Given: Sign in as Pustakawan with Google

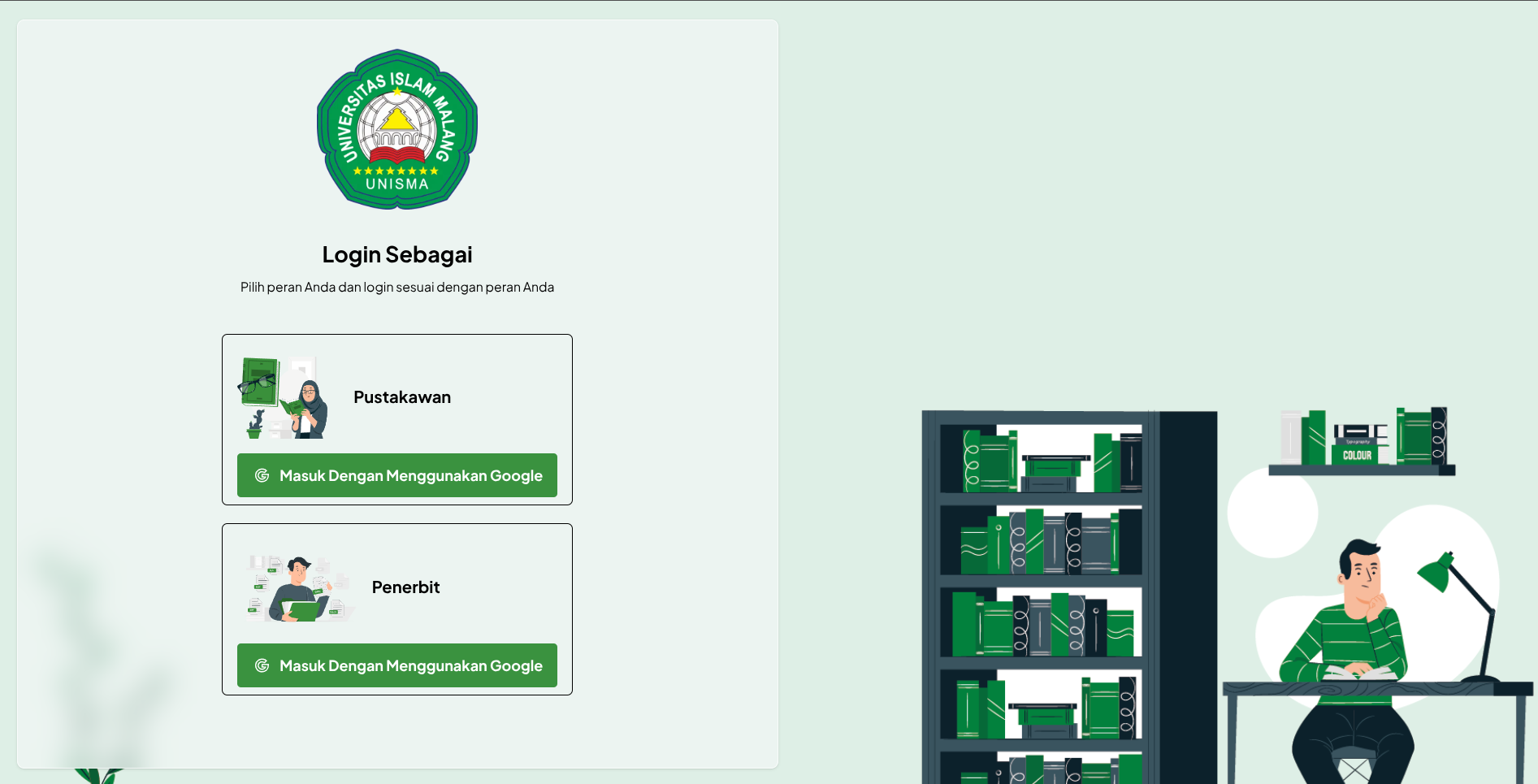Looking at the screenshot, I should [x=397, y=475].
